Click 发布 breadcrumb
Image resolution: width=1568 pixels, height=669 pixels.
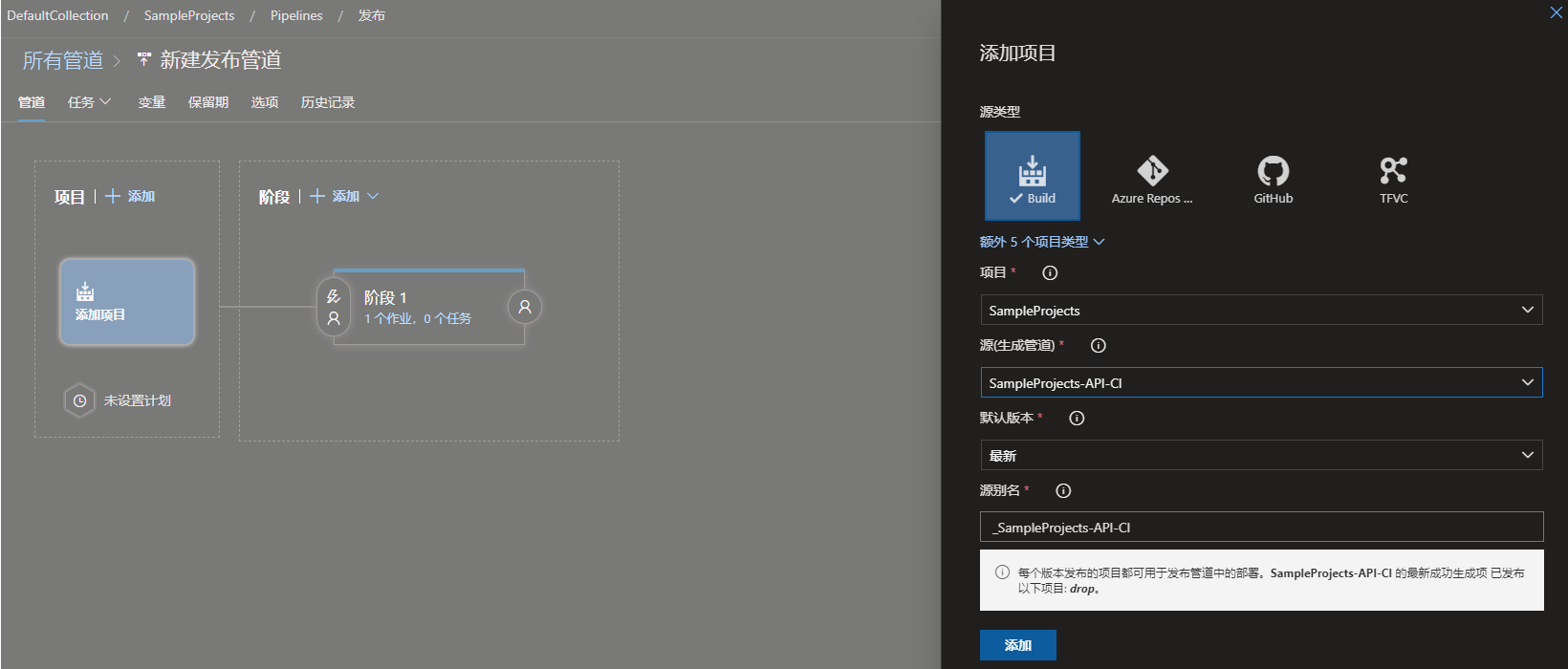click(372, 15)
